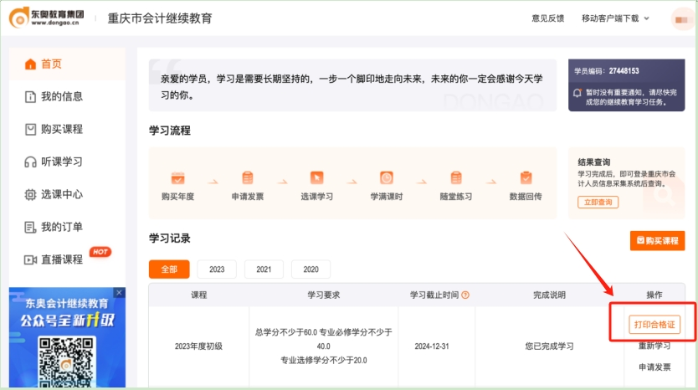Click the info icon beside 学习截止时间
This screenshot has width=698, height=390.
465,295
